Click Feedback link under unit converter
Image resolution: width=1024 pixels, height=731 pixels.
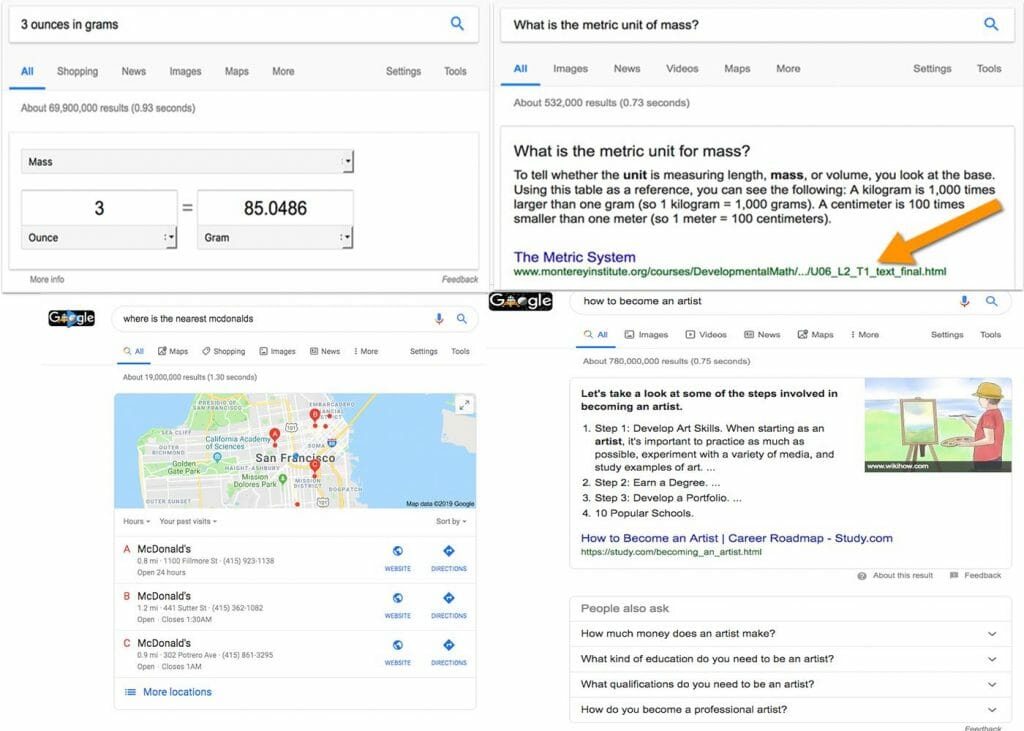[460, 279]
